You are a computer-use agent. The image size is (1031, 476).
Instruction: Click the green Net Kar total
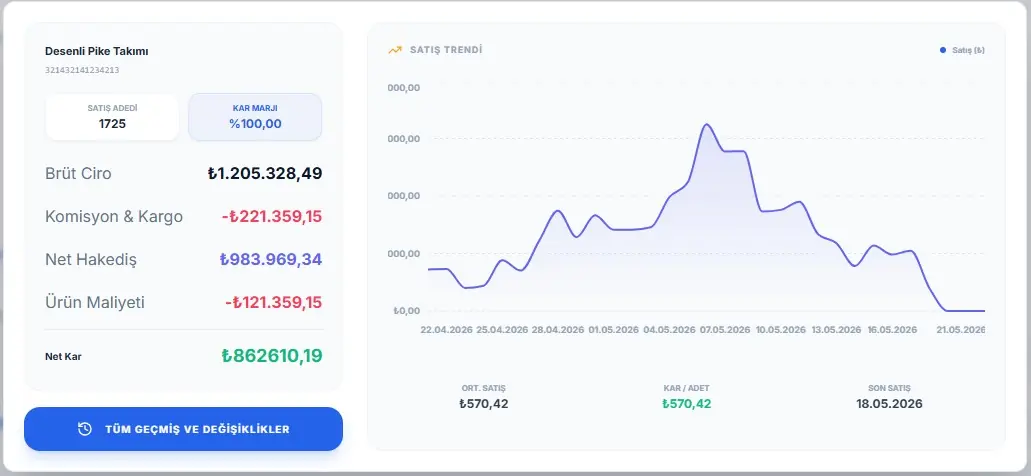[x=272, y=356]
